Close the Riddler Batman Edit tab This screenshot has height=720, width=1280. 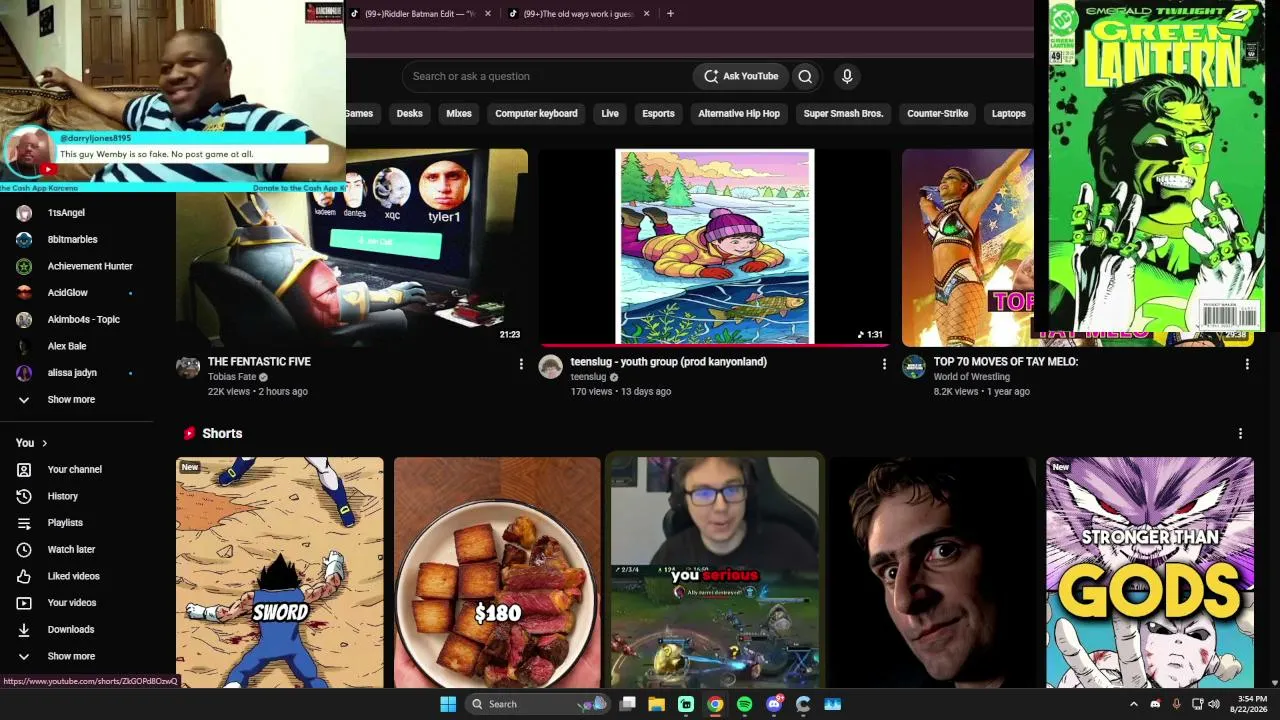(488, 14)
